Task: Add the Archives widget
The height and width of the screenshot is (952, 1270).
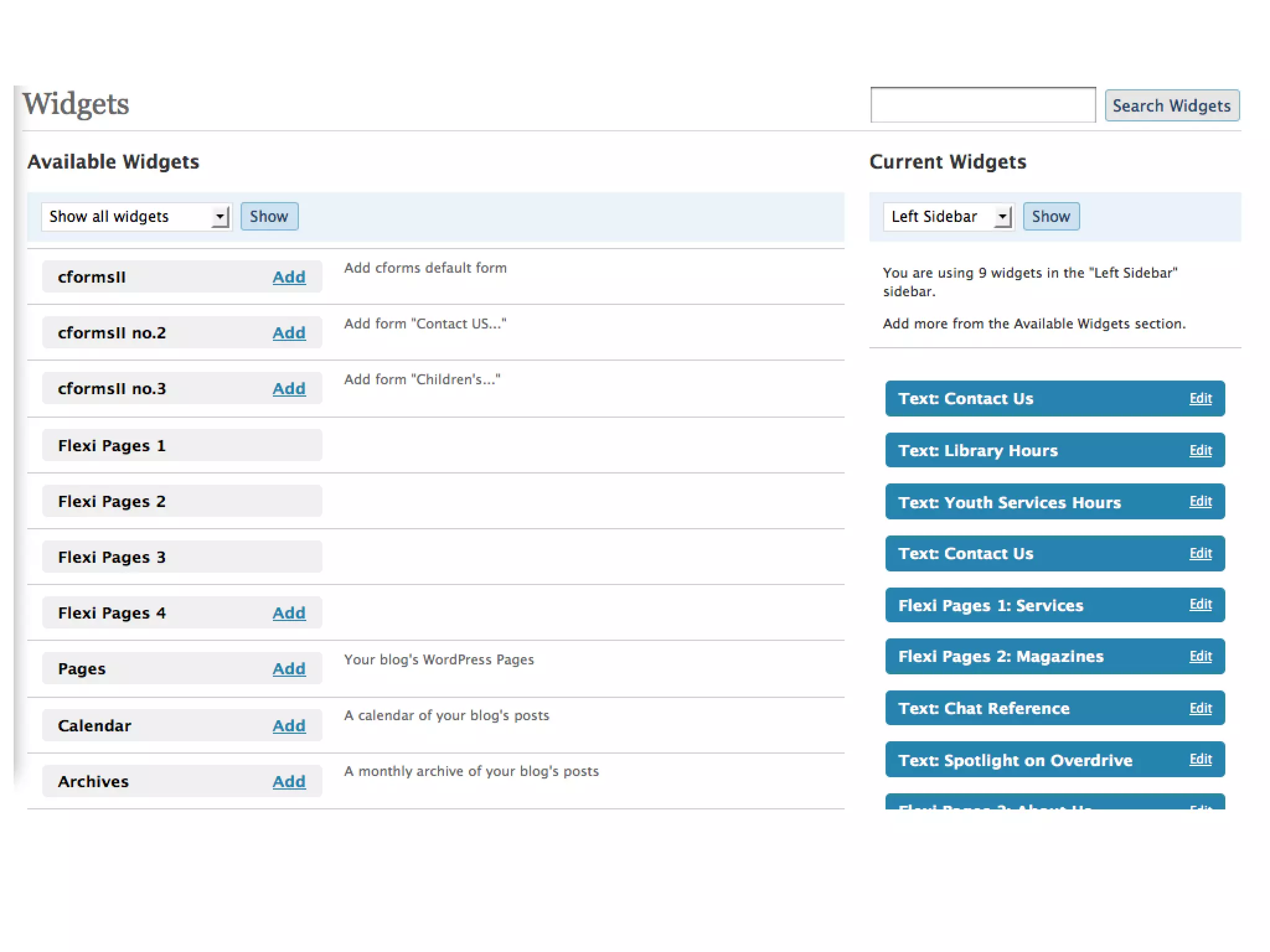Action: 289,782
